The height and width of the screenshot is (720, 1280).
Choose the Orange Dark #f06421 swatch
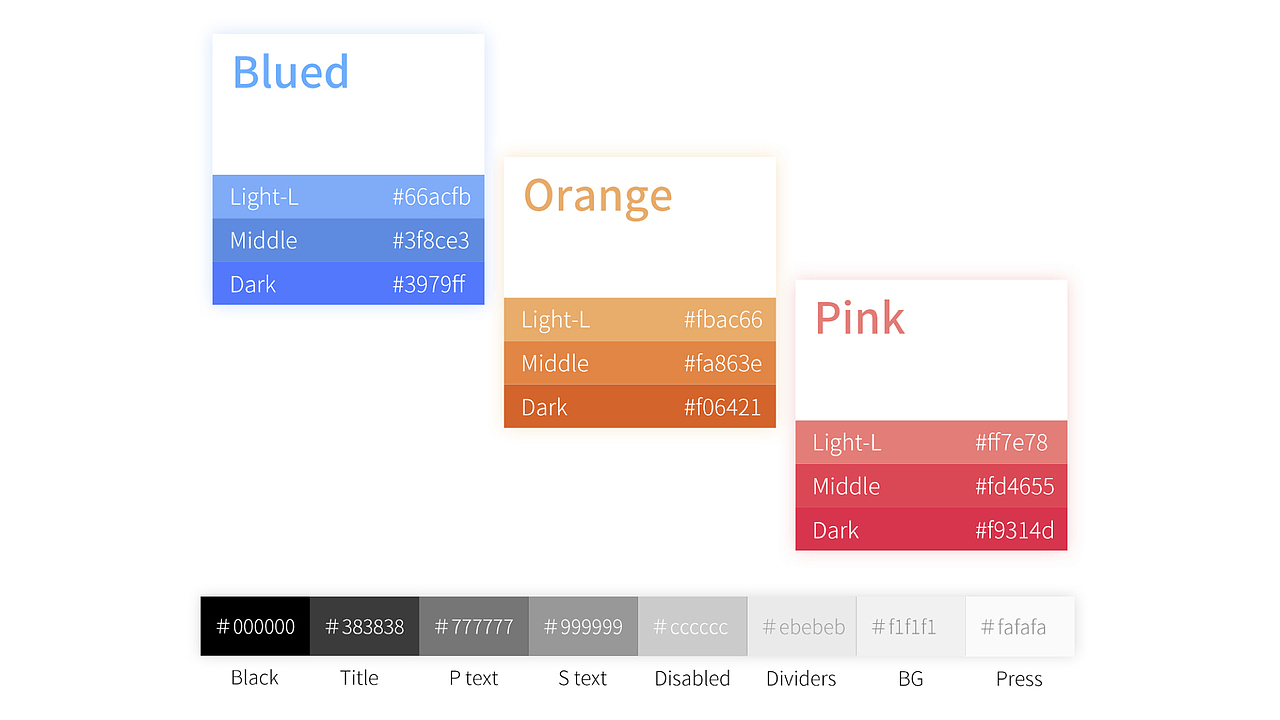(640, 406)
